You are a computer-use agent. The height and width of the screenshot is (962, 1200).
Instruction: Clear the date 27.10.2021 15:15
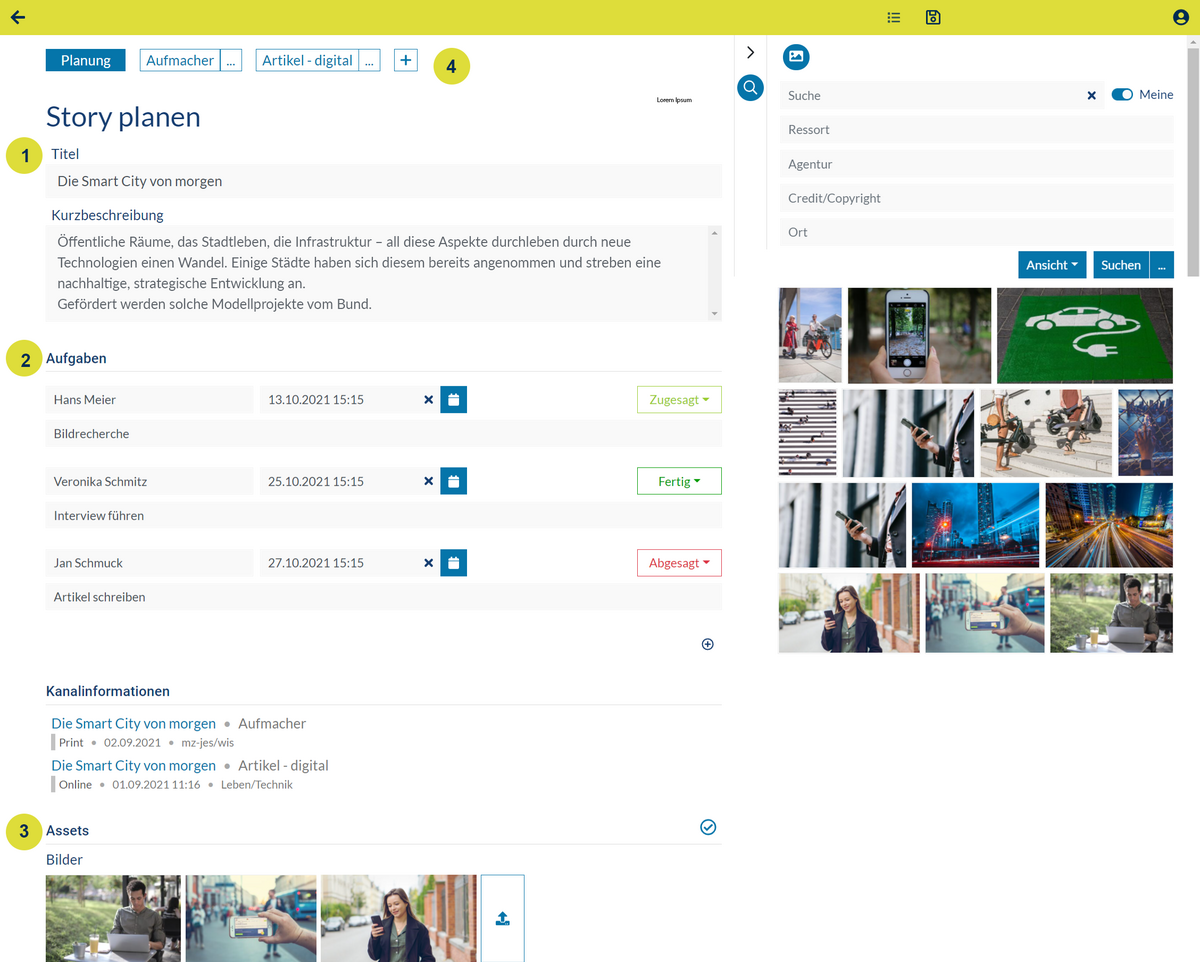428,564
